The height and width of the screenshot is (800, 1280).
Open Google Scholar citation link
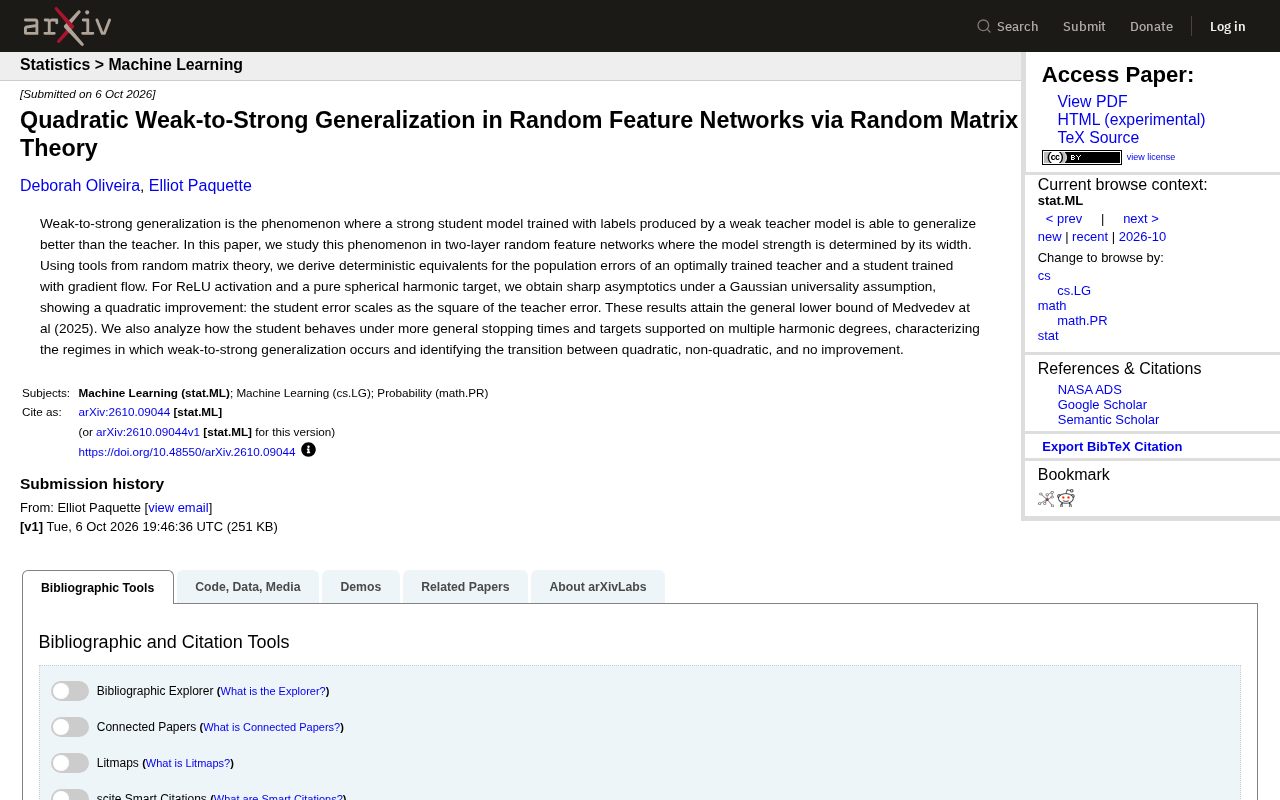click(x=1102, y=405)
